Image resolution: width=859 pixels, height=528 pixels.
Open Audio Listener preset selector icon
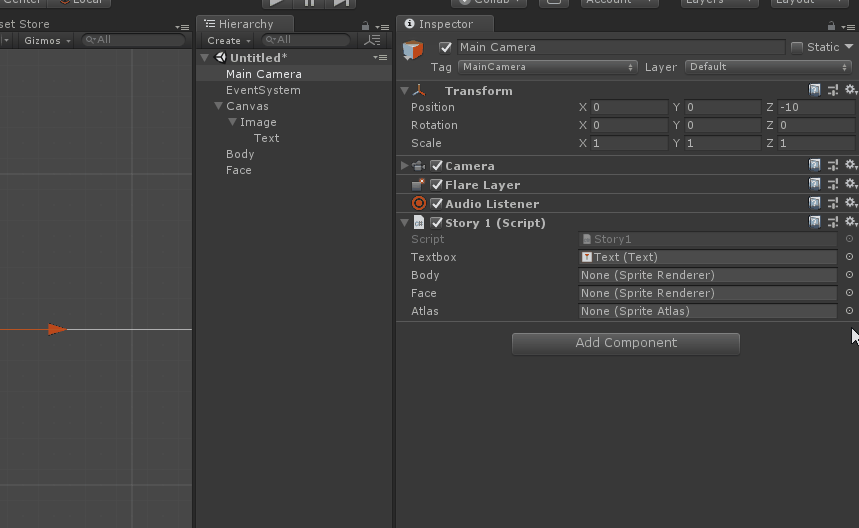pos(833,203)
